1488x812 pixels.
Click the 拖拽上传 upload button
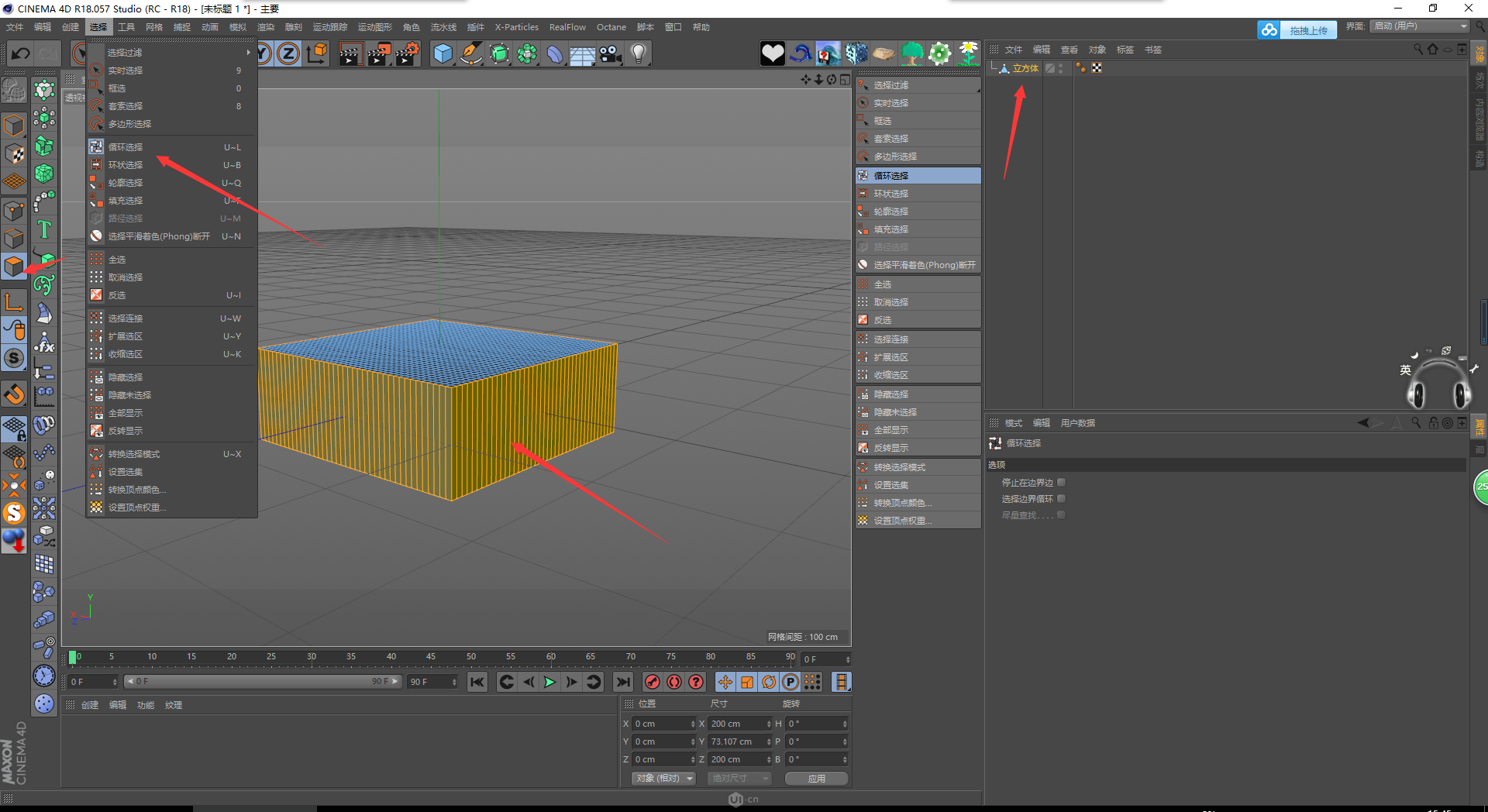[x=1307, y=30]
